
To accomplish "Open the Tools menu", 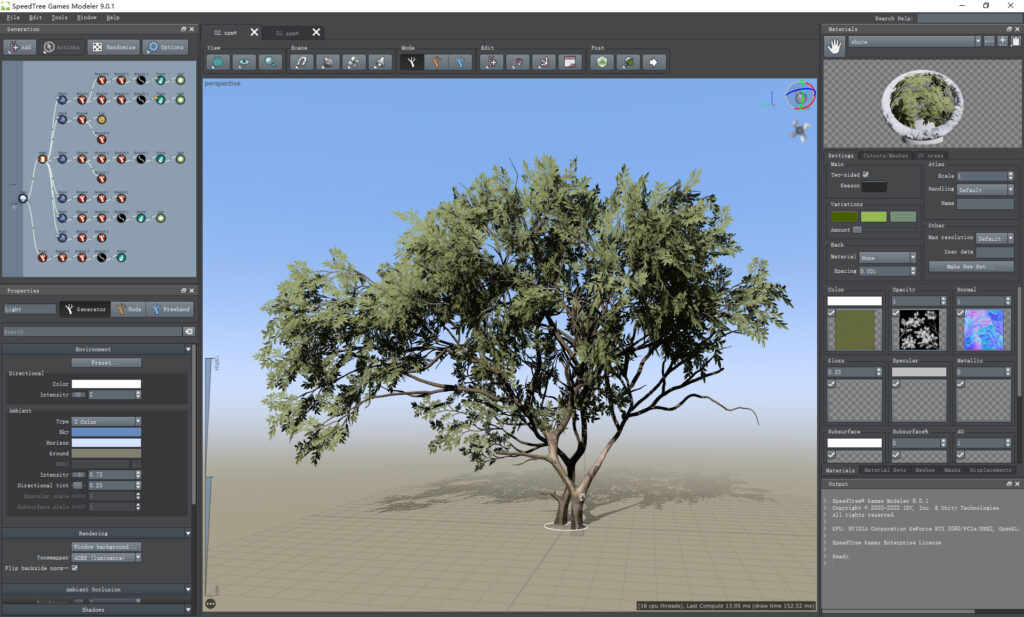I will 60,18.
